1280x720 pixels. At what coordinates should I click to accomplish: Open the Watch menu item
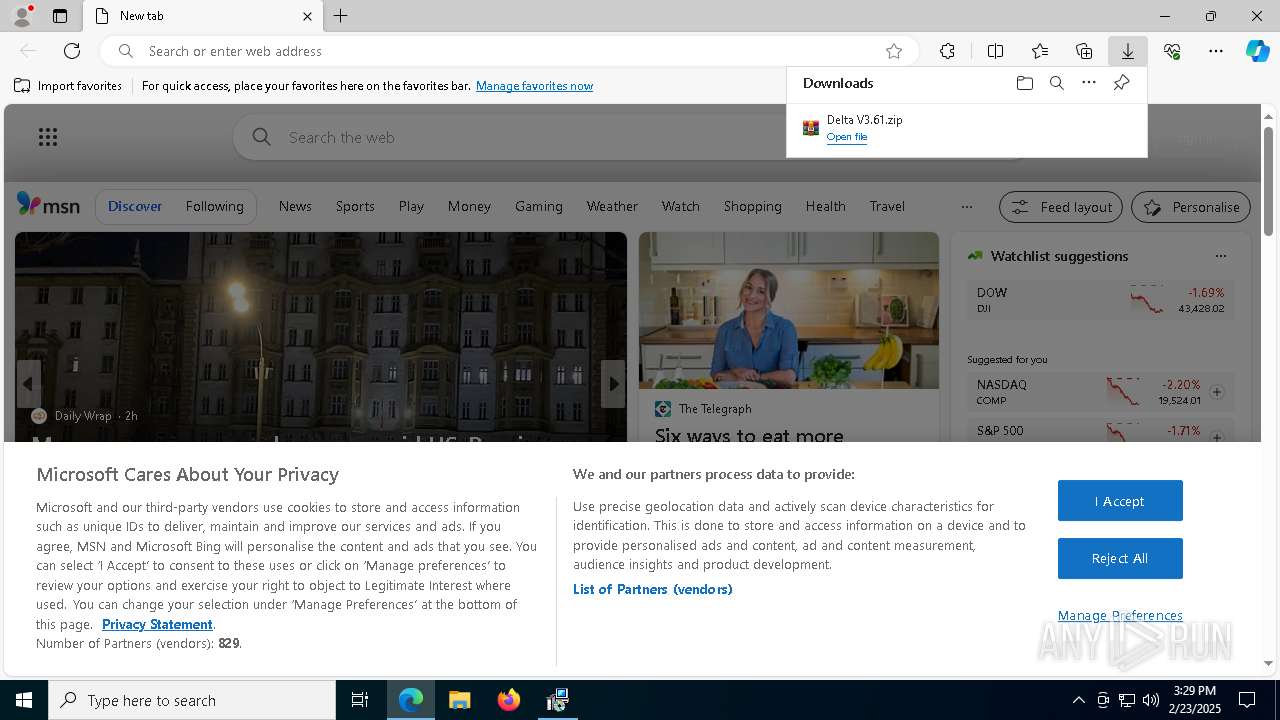point(680,206)
